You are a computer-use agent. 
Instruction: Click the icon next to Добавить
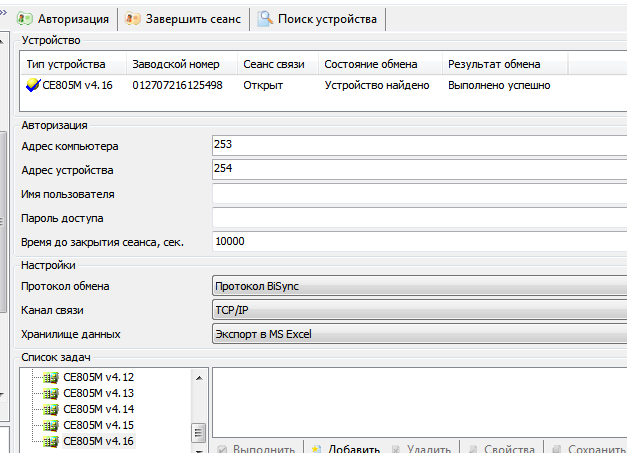pyautogui.click(x=317, y=449)
